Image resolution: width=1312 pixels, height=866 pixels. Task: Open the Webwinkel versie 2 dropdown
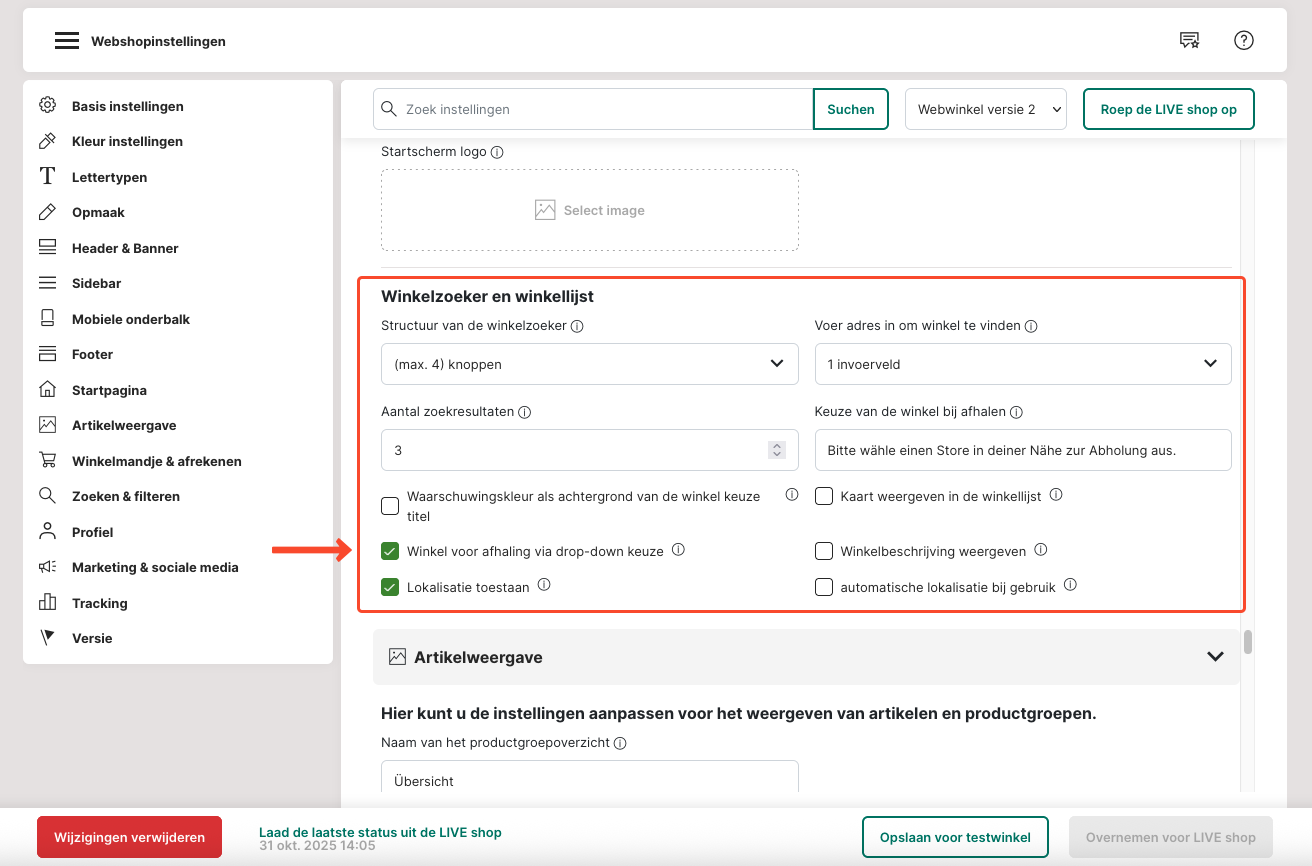click(985, 110)
